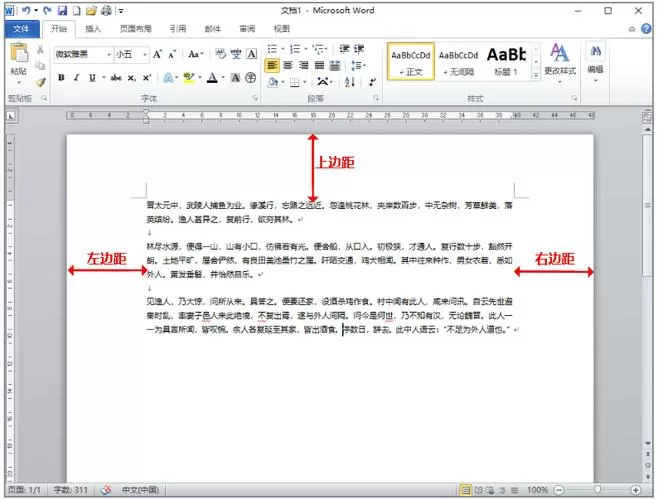The height and width of the screenshot is (500, 658).
Task: Open line spacing options dropdown
Action: click(x=358, y=65)
